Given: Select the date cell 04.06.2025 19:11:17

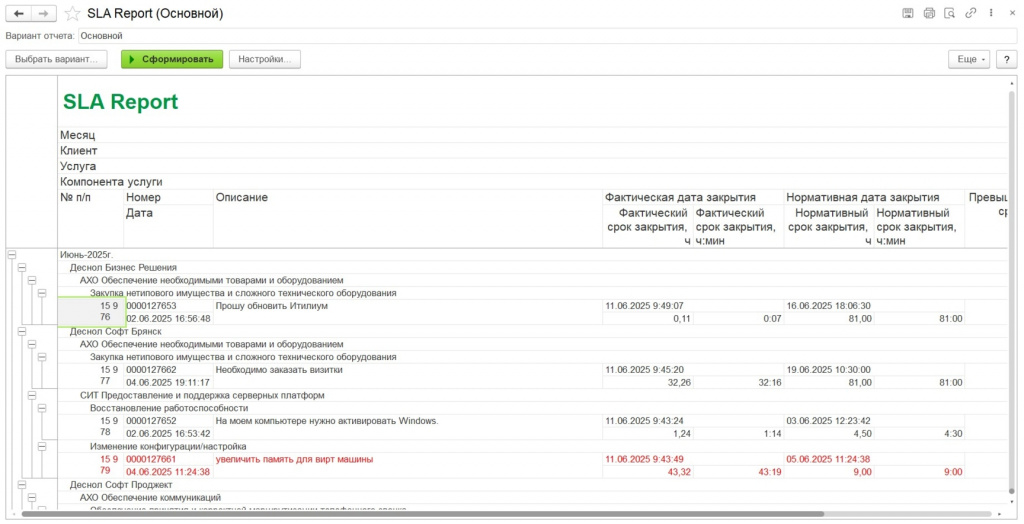Looking at the screenshot, I should [168, 382].
